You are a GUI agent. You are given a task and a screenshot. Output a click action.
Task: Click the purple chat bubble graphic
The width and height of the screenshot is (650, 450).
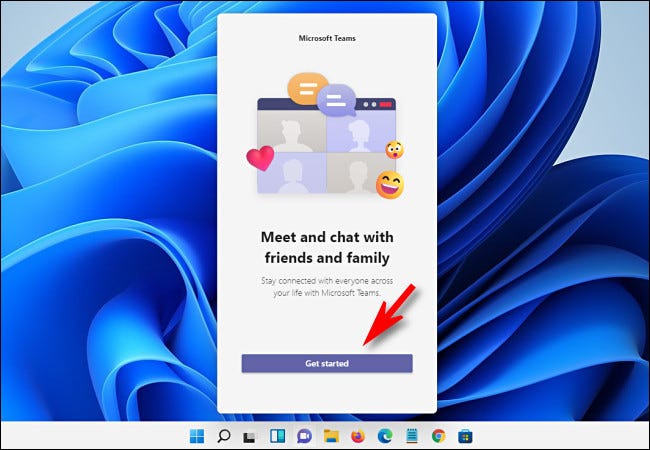[x=337, y=99]
